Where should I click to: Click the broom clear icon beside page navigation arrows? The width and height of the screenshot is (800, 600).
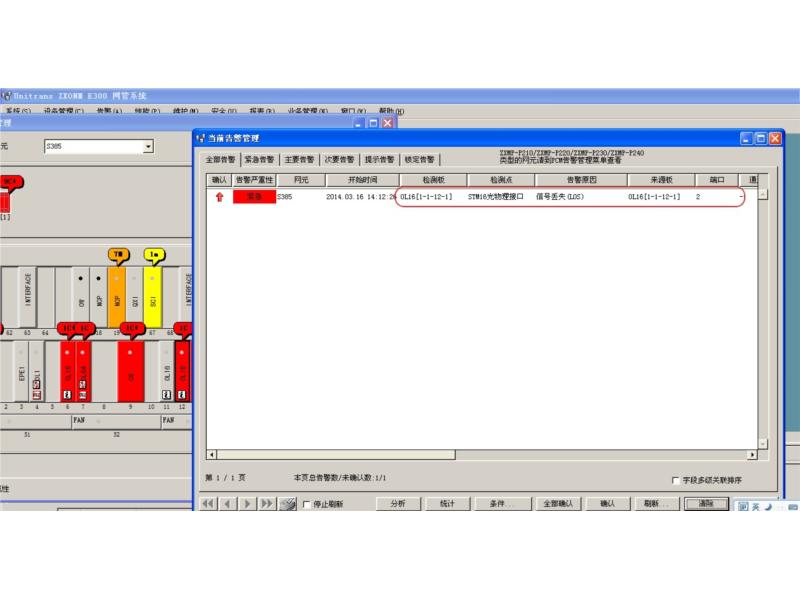287,503
